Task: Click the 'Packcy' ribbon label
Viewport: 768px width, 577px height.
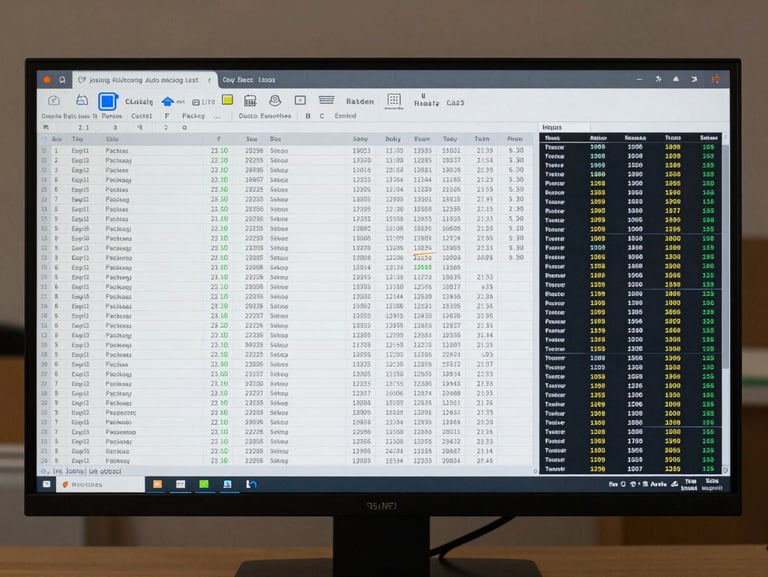Action: 193,116
